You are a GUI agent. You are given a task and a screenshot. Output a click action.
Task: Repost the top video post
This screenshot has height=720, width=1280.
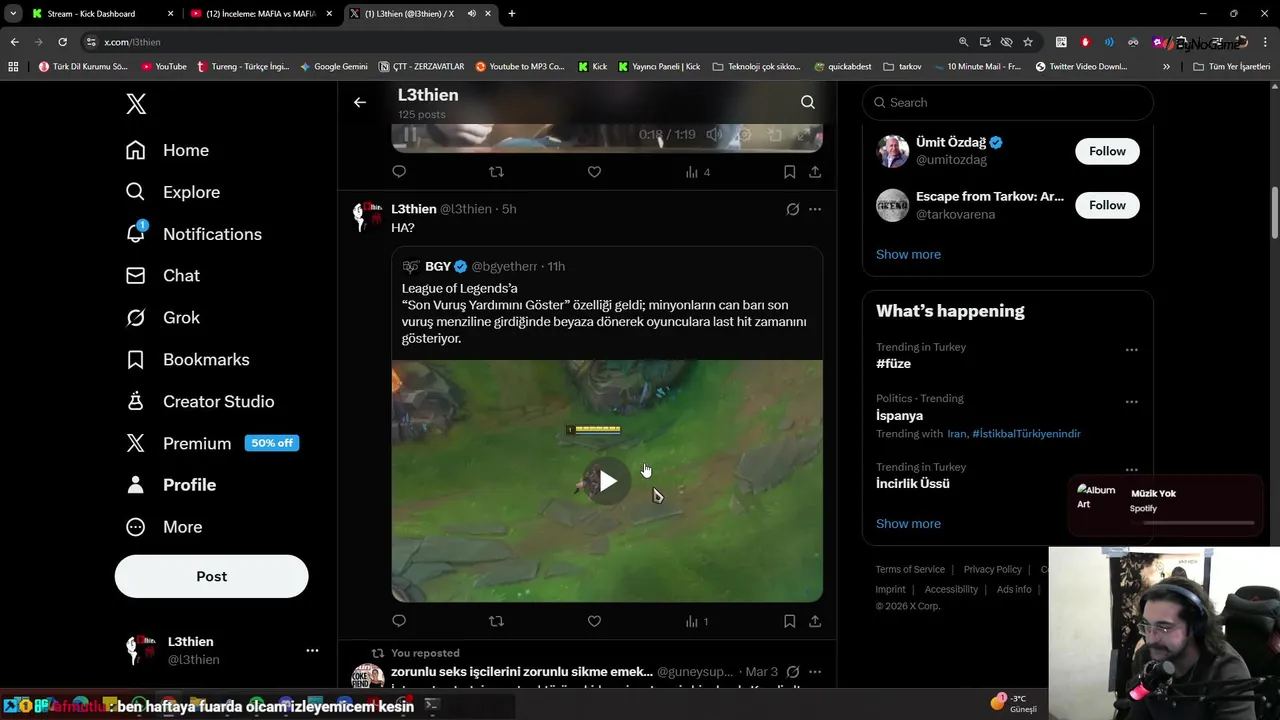496,172
